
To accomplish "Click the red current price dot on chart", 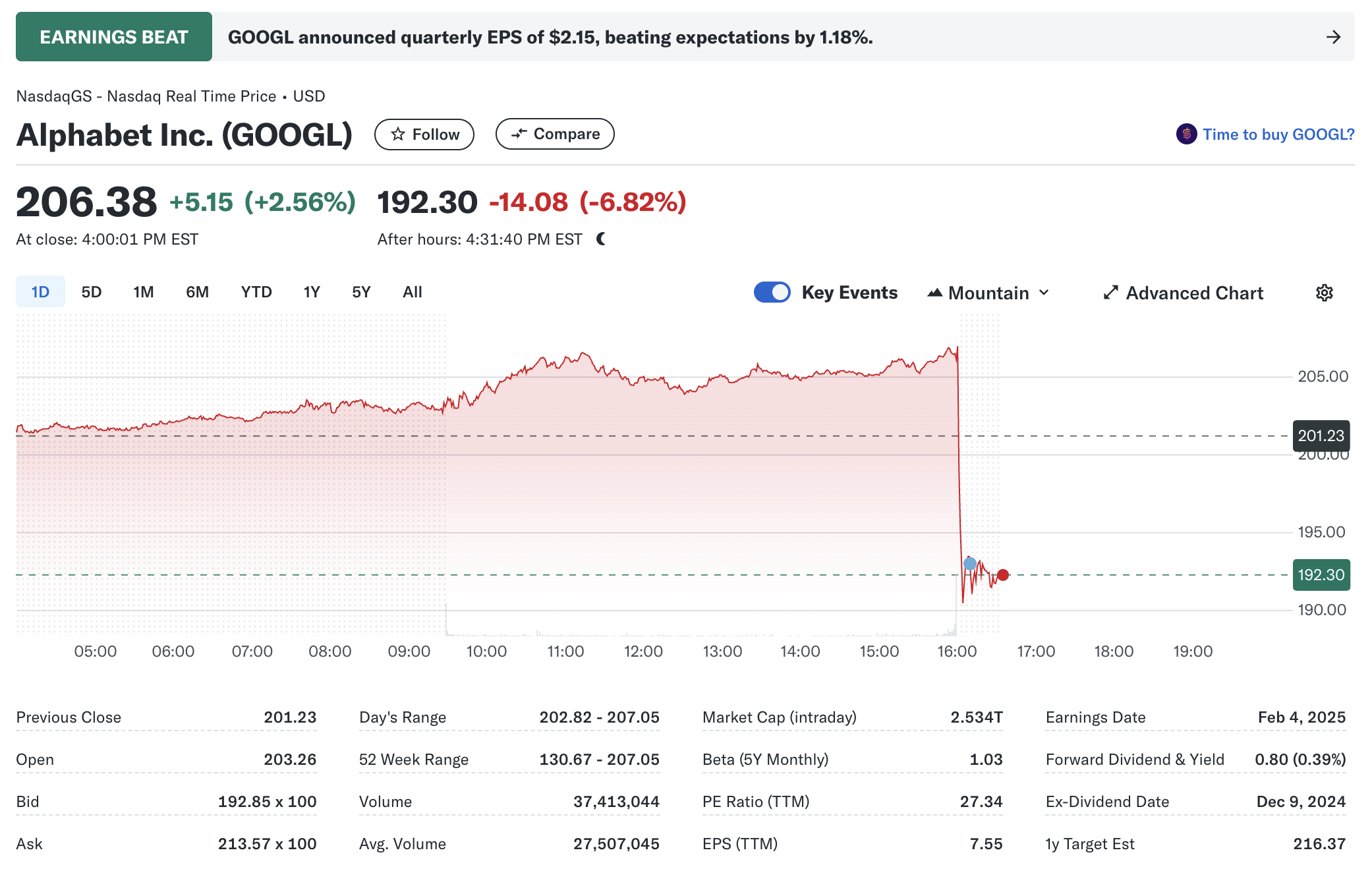I will coord(1003,575).
